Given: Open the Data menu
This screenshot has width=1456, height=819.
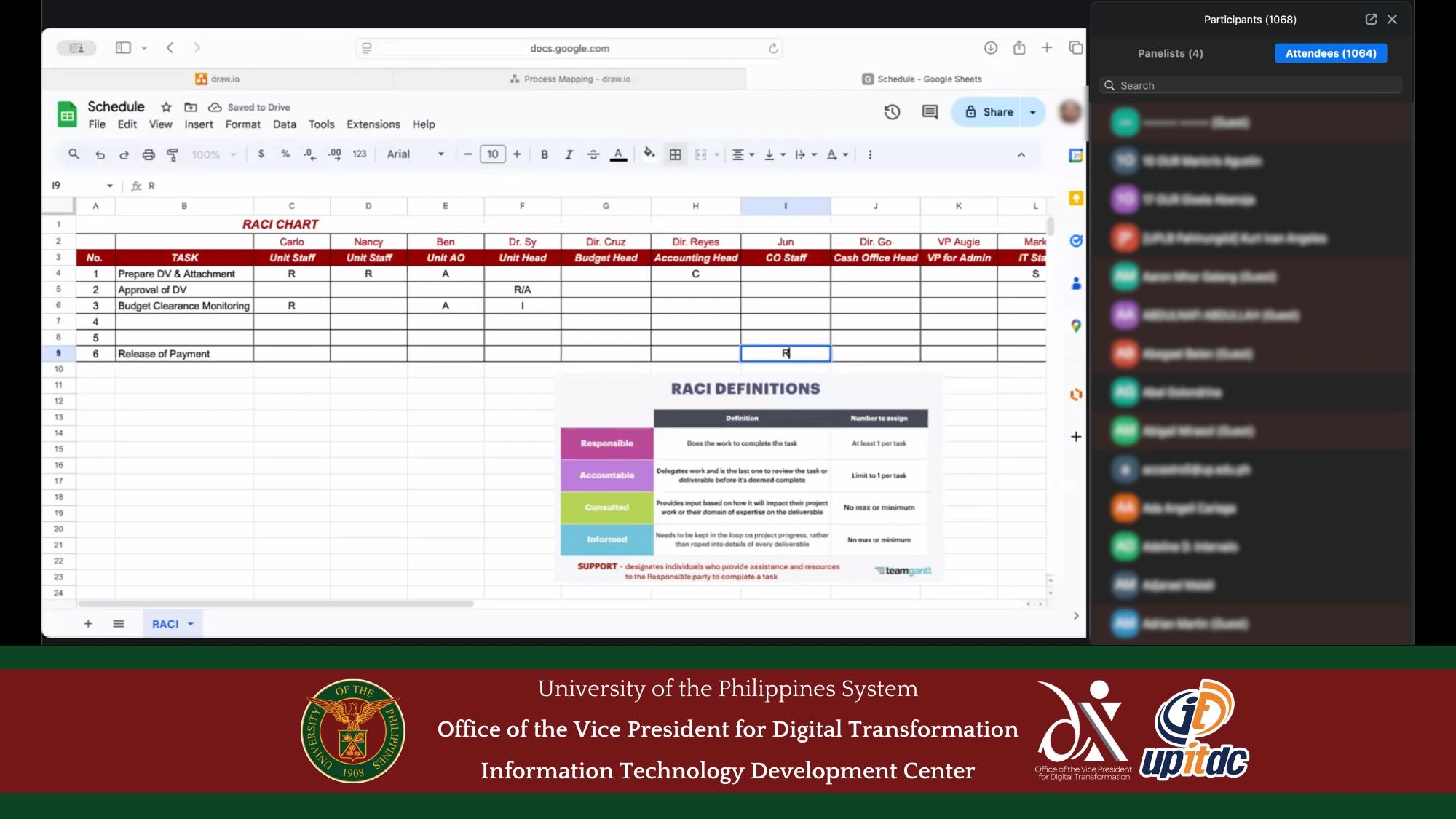Looking at the screenshot, I should click(285, 124).
